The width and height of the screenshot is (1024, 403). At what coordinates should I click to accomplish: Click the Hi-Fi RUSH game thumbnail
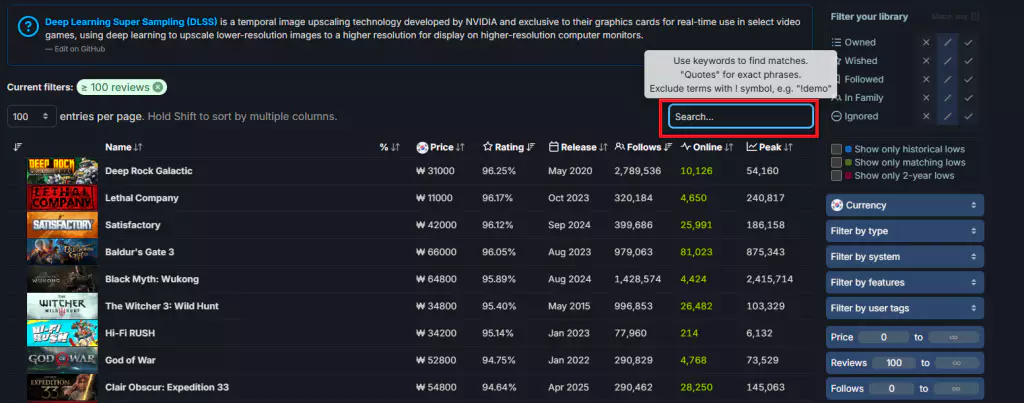click(x=62, y=333)
